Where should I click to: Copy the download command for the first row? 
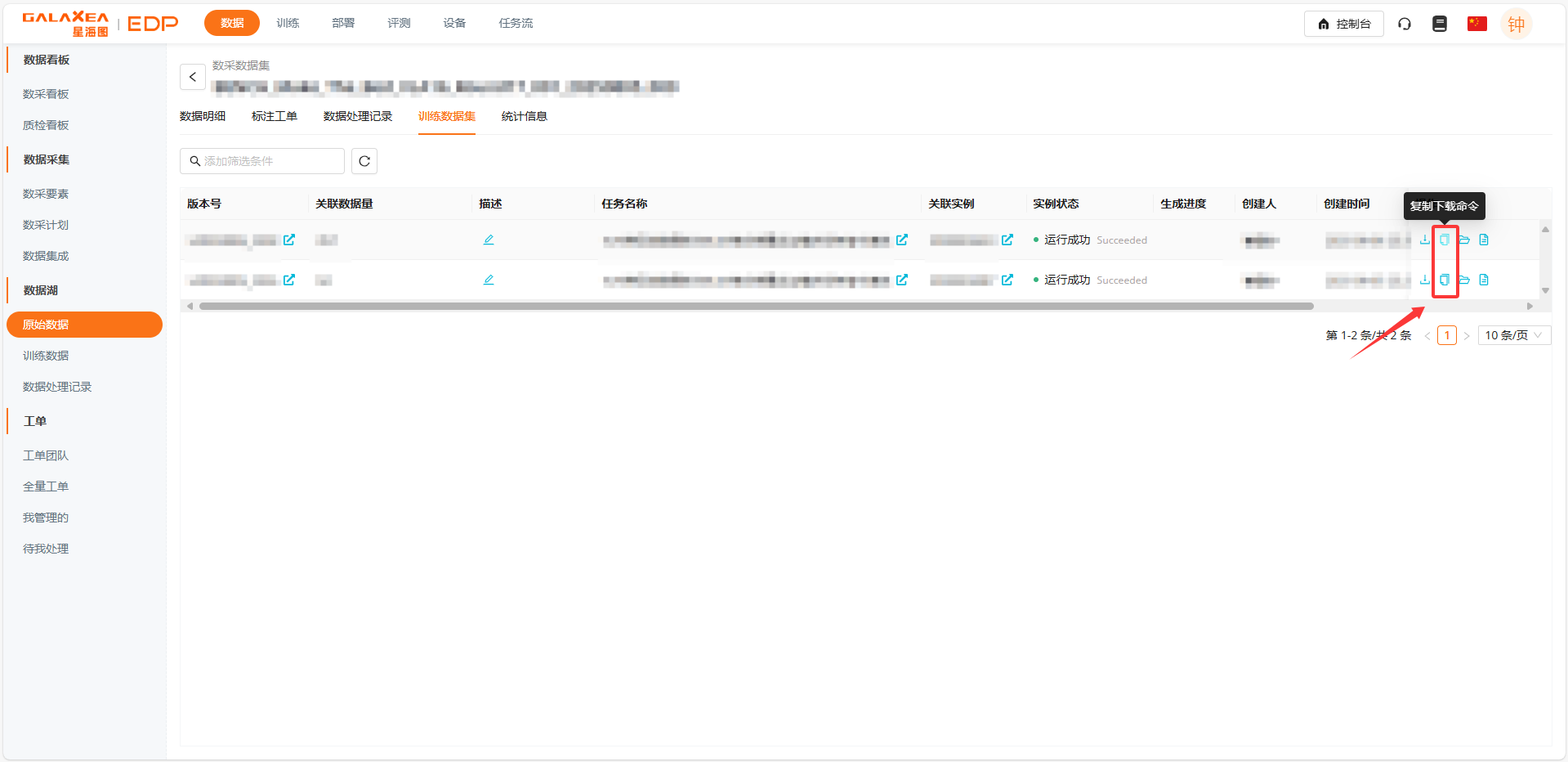click(x=1445, y=240)
